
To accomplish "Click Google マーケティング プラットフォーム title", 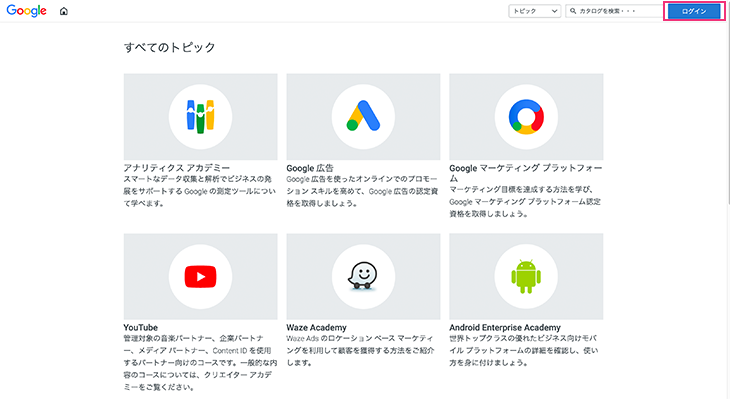I will (x=526, y=173).
